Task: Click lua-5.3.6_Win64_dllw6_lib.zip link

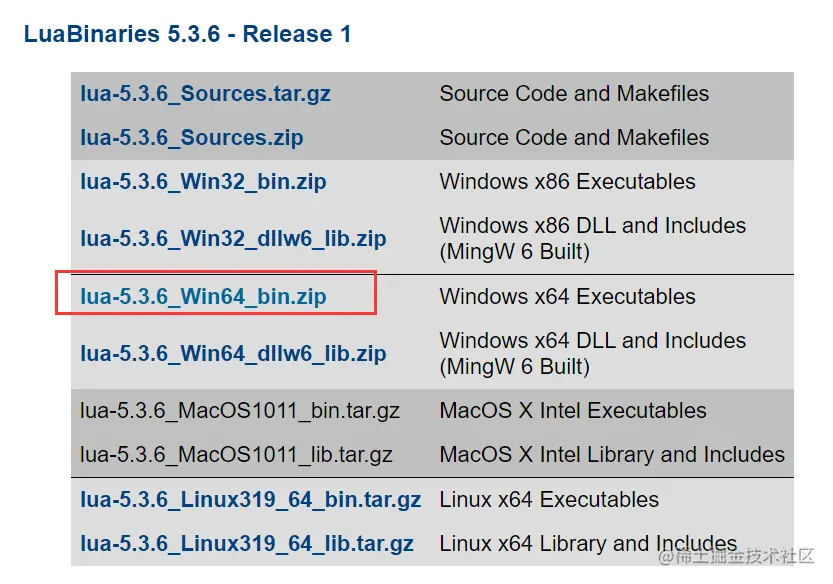Action: (x=233, y=354)
